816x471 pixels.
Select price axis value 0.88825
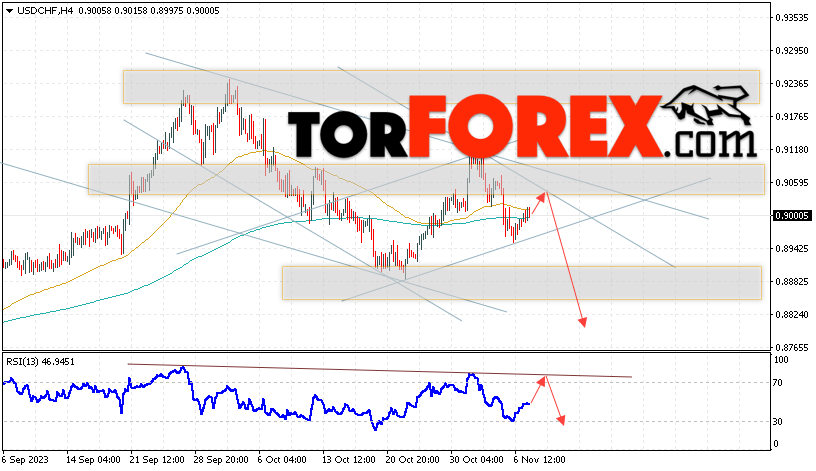(792, 281)
